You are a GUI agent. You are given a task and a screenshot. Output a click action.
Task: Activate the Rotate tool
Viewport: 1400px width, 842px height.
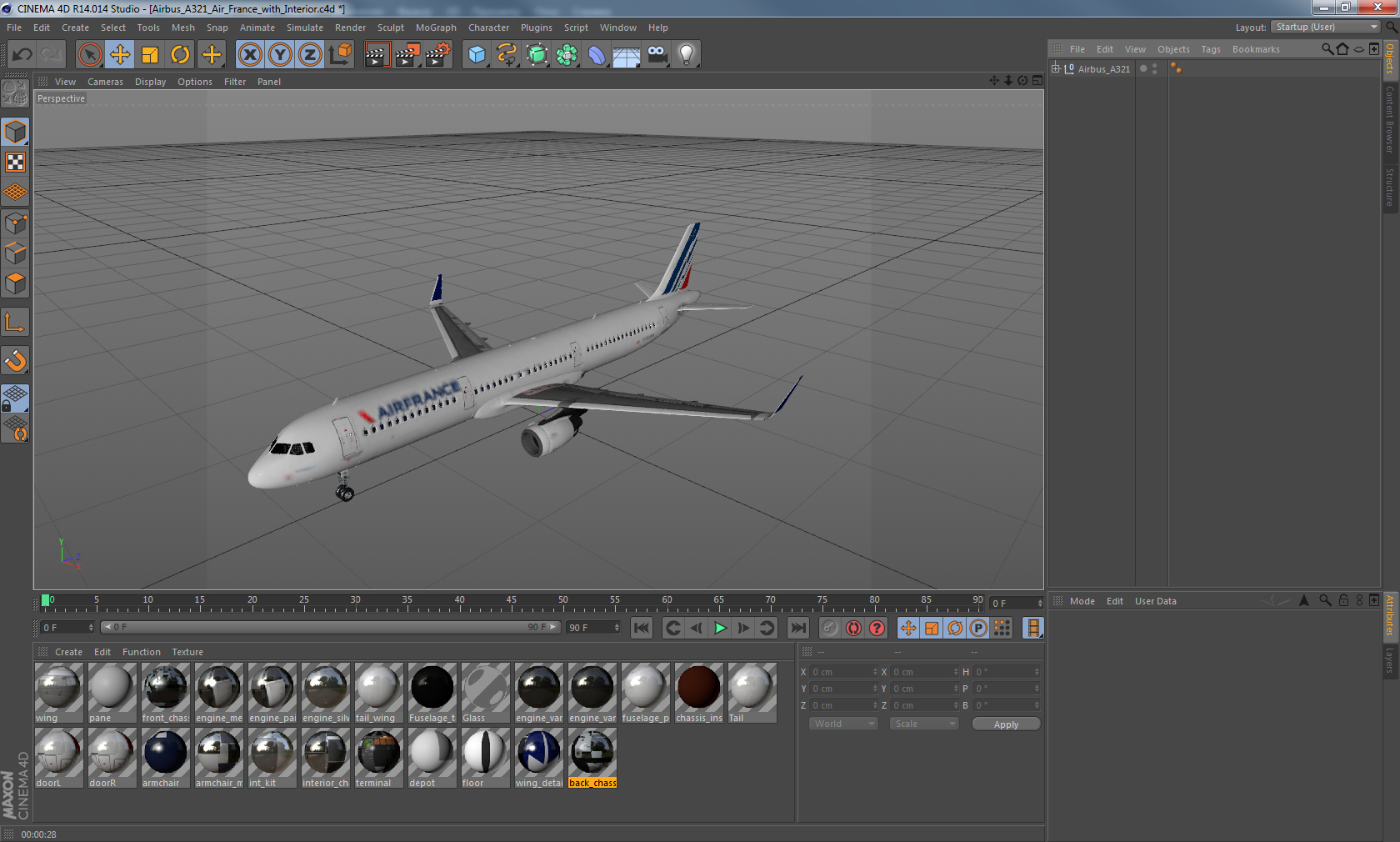click(180, 55)
